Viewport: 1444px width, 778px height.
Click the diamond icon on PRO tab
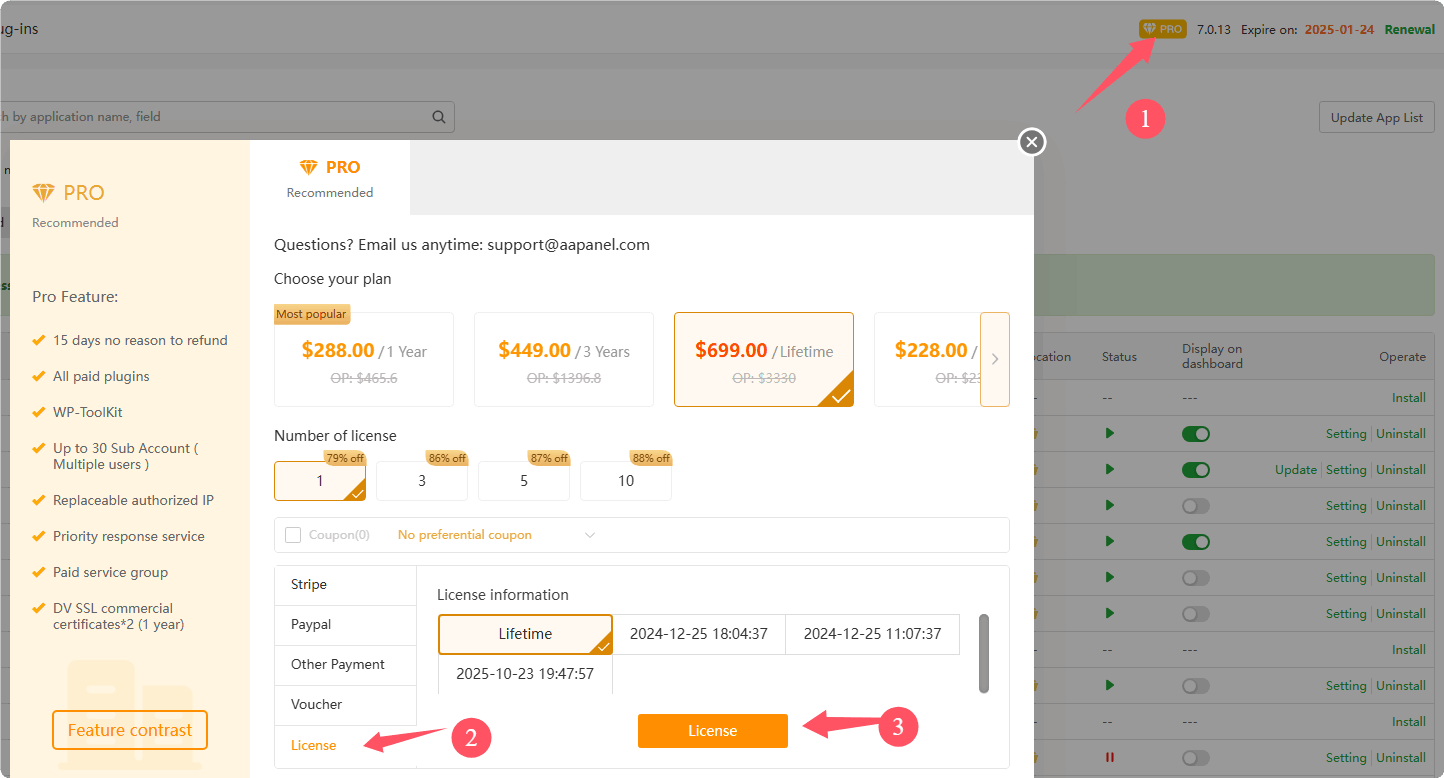(308, 167)
